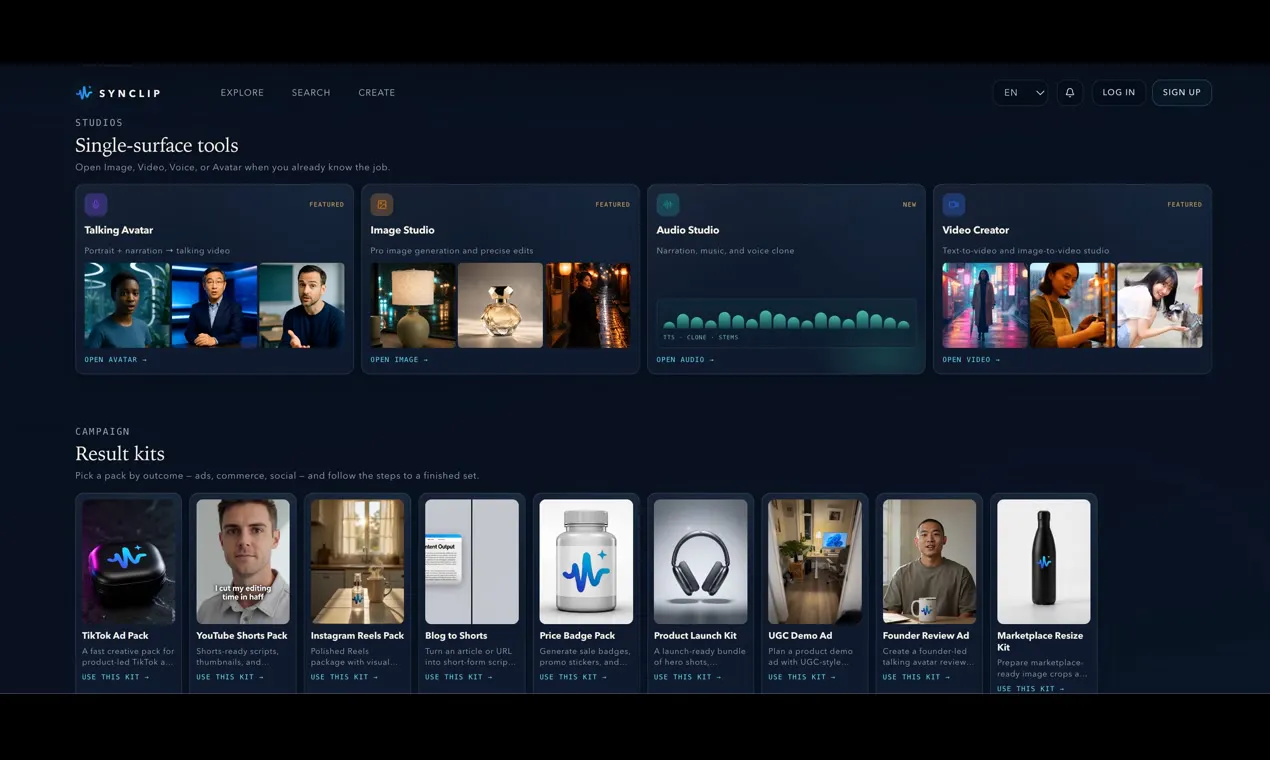This screenshot has width=1270, height=760.
Task: Select the Instagram Reels Pack kitchen thumbnail
Action: tap(358, 562)
